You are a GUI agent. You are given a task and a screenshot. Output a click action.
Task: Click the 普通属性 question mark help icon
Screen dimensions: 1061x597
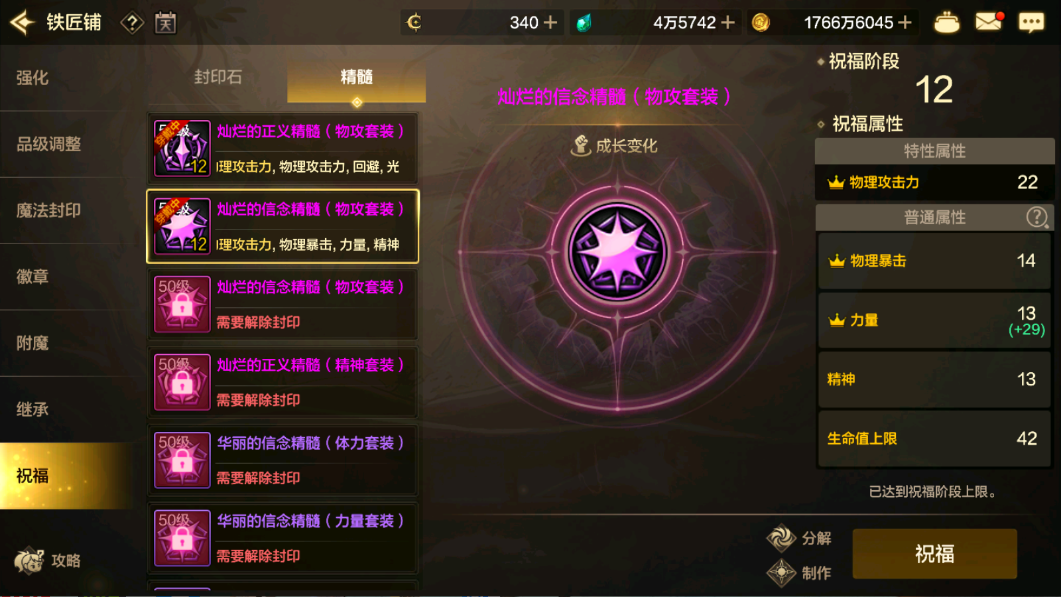[1036, 217]
